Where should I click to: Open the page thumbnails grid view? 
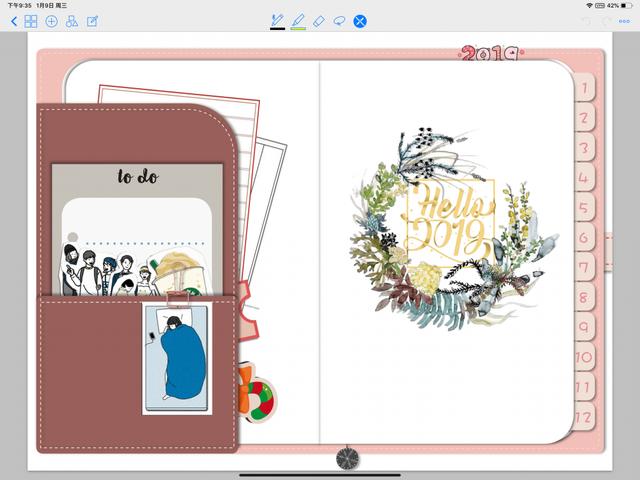tap(31, 21)
